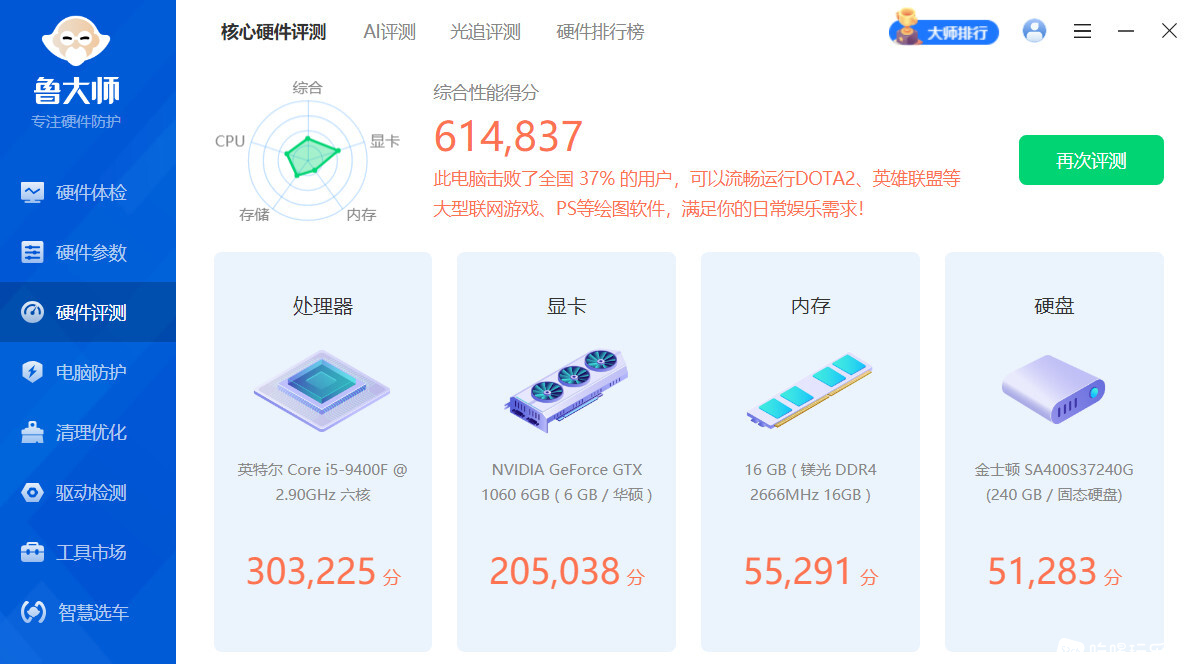Open 硬件体检 via its monitor icon
1186x664 pixels.
pos(32,193)
